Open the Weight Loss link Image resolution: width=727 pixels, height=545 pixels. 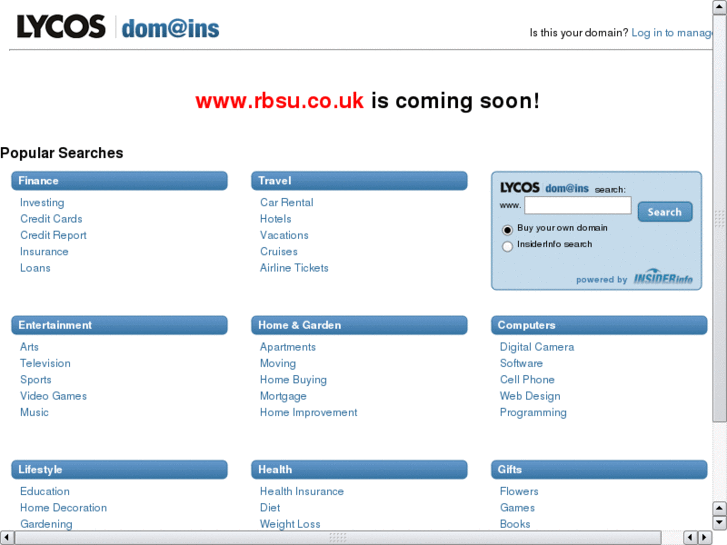pos(290,524)
